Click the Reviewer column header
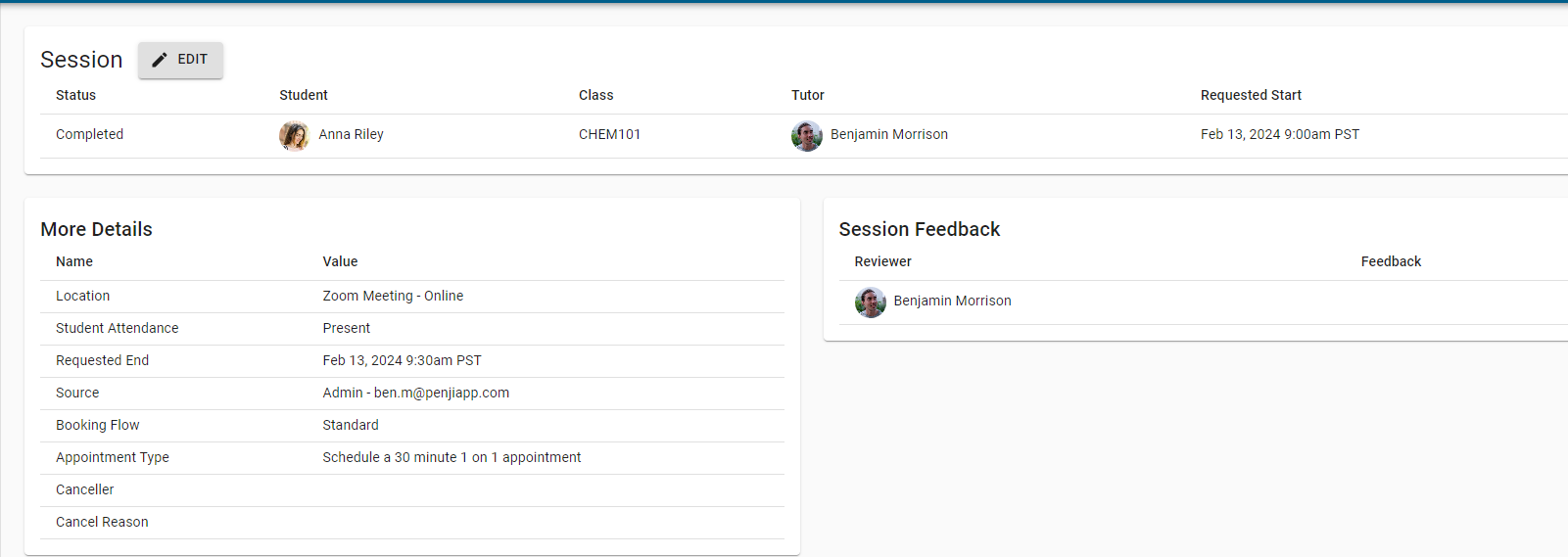 point(882,261)
